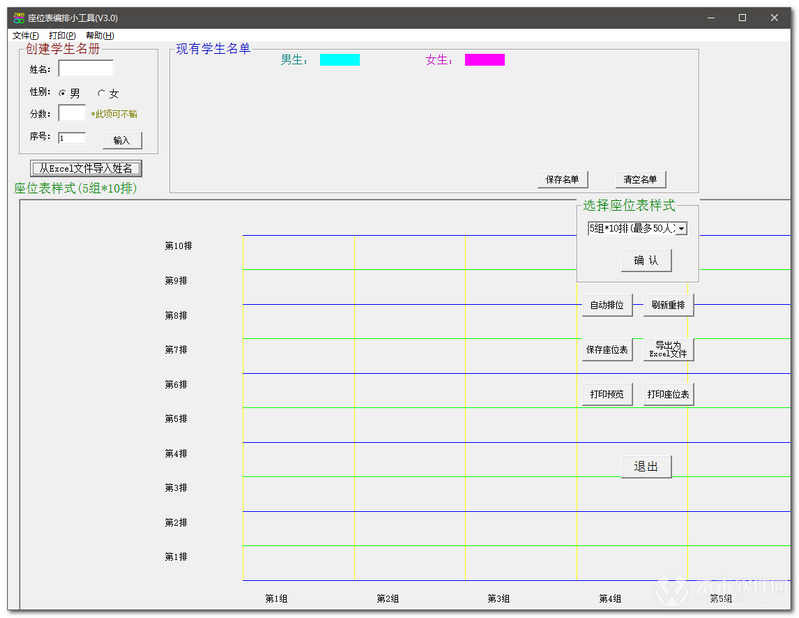
Task: Open the 打印(P) menu
Action: click(62, 35)
